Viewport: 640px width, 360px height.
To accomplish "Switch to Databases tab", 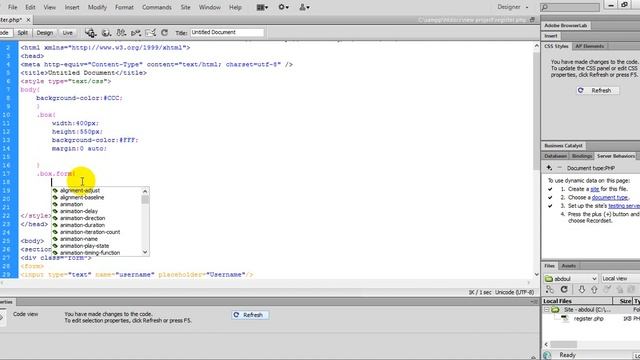I will tap(556, 156).
